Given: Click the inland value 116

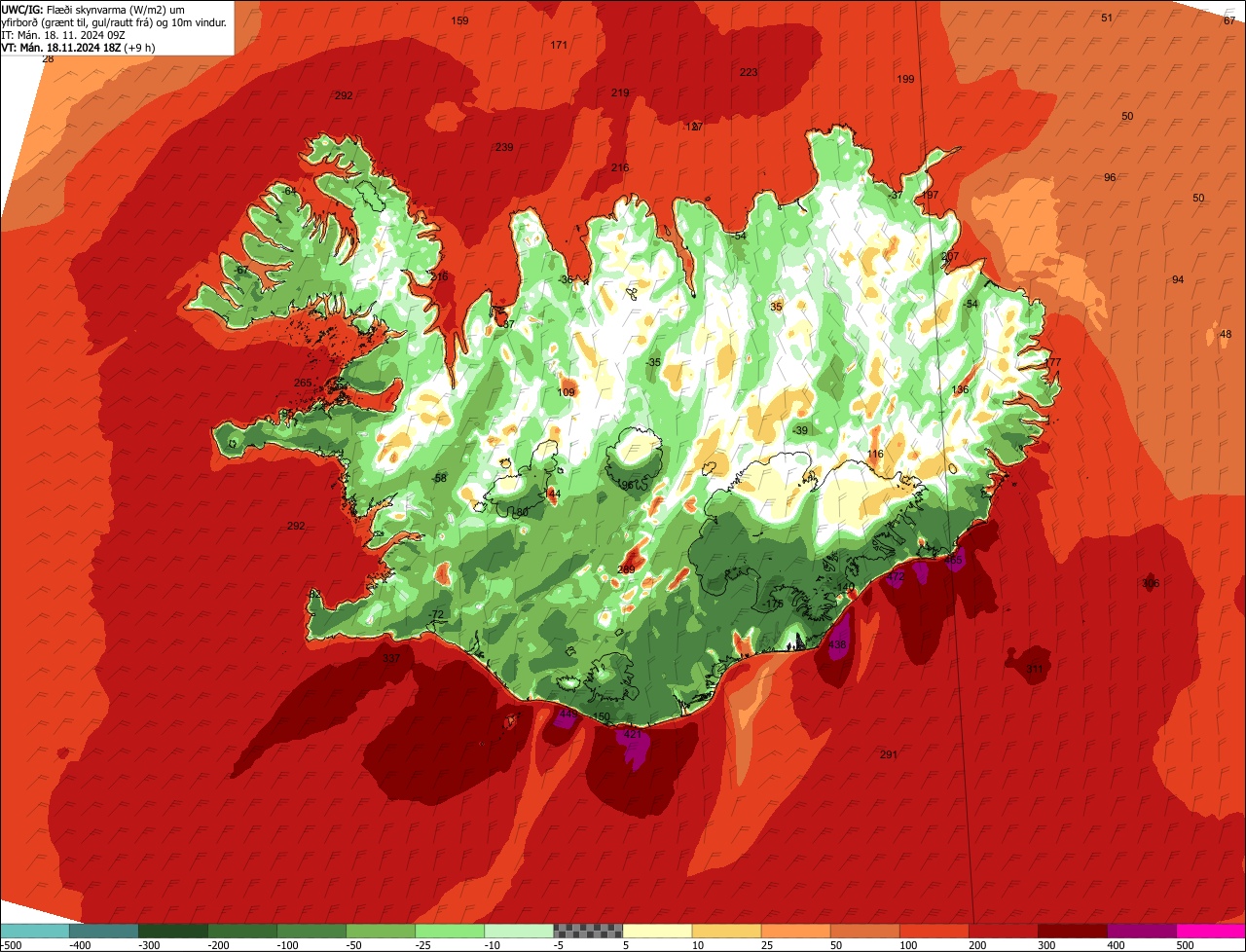Looking at the screenshot, I should [875, 454].
